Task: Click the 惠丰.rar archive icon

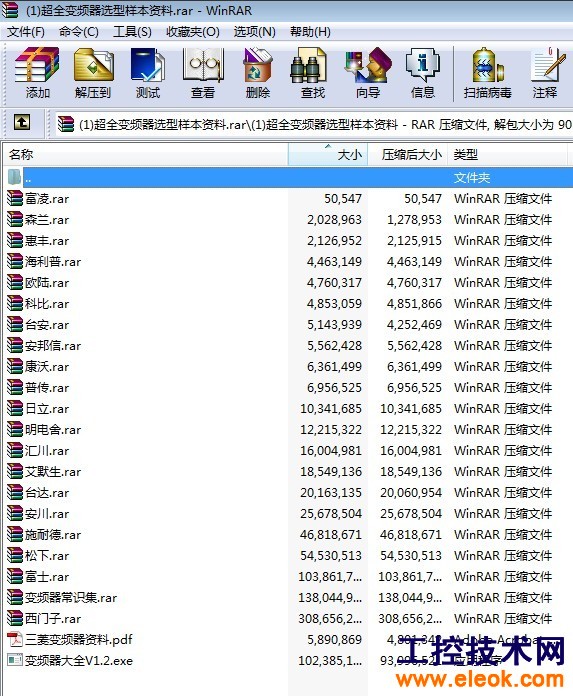Action: point(15,240)
